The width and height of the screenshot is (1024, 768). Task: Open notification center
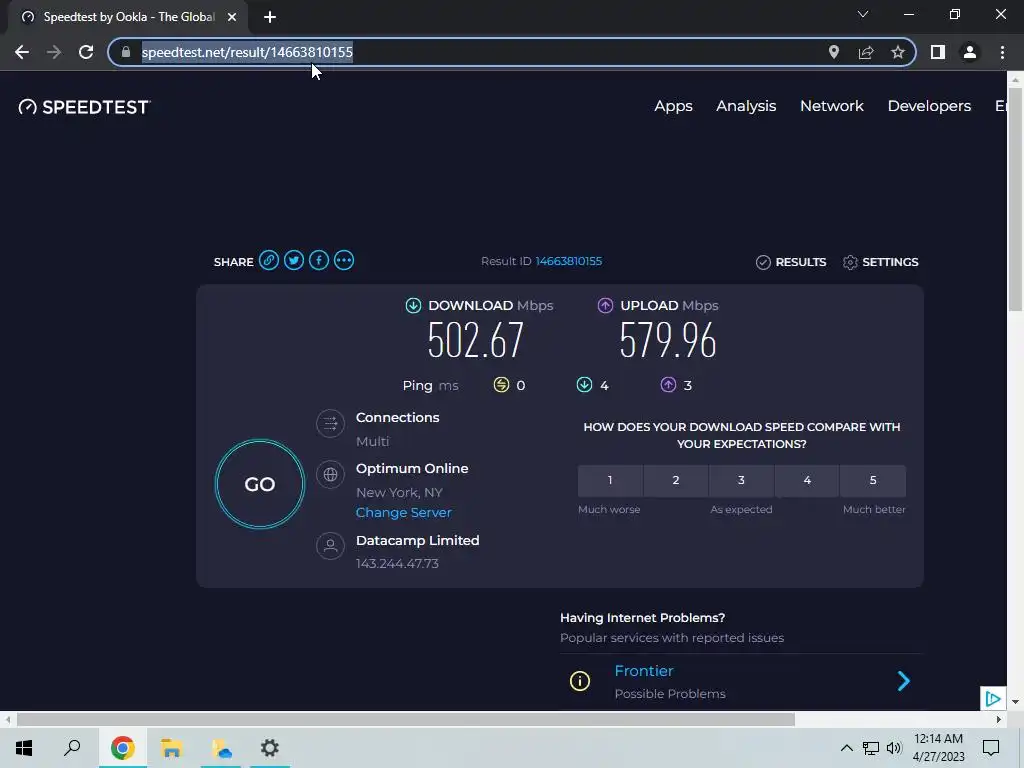click(x=991, y=748)
